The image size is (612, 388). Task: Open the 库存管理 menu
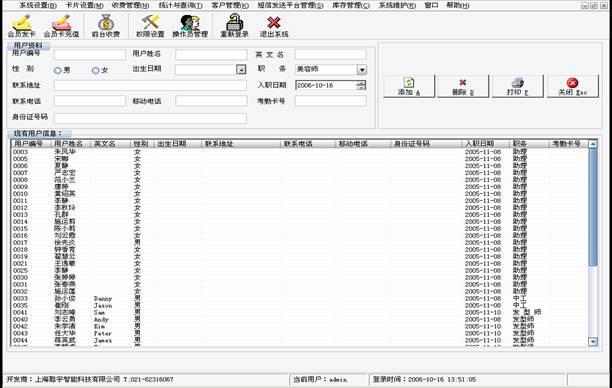351,5
